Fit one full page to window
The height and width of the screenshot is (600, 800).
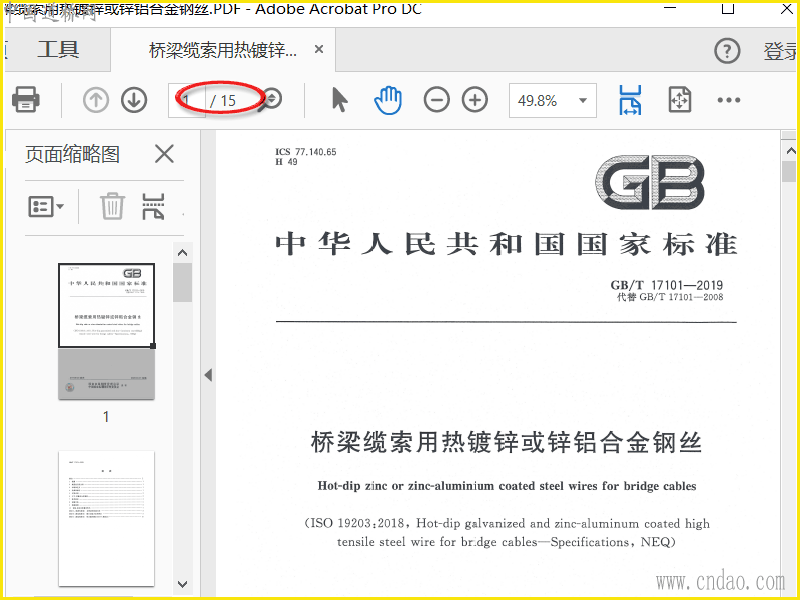click(x=680, y=100)
